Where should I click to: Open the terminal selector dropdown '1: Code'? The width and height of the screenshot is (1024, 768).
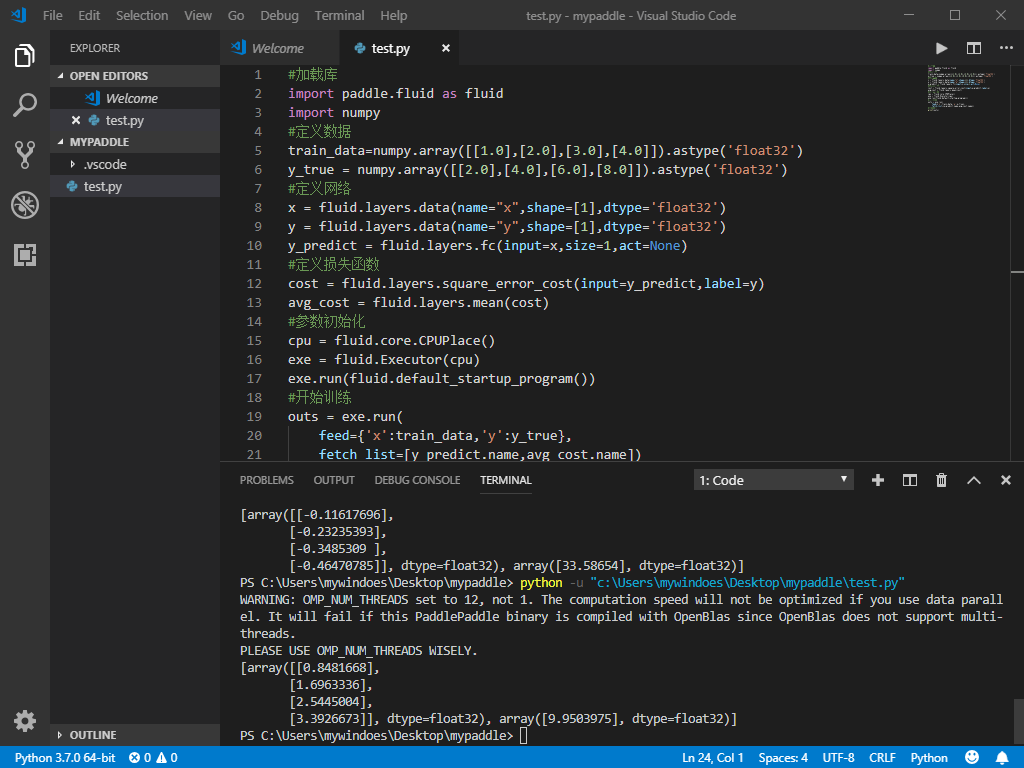[x=773, y=481]
